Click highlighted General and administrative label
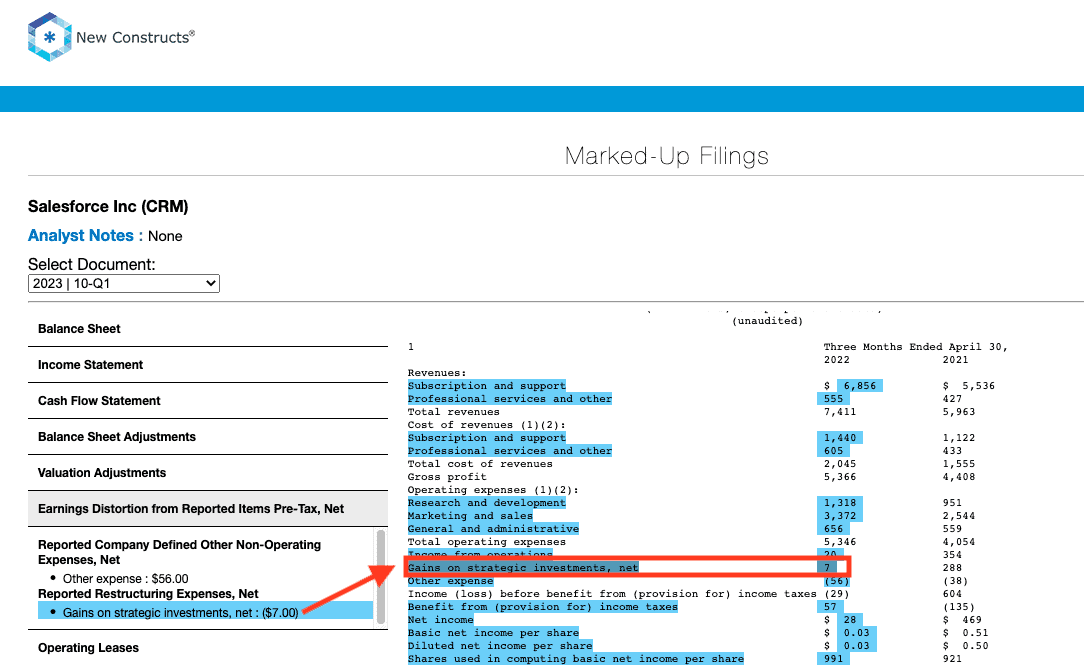The width and height of the screenshot is (1084, 665). (x=493, y=529)
